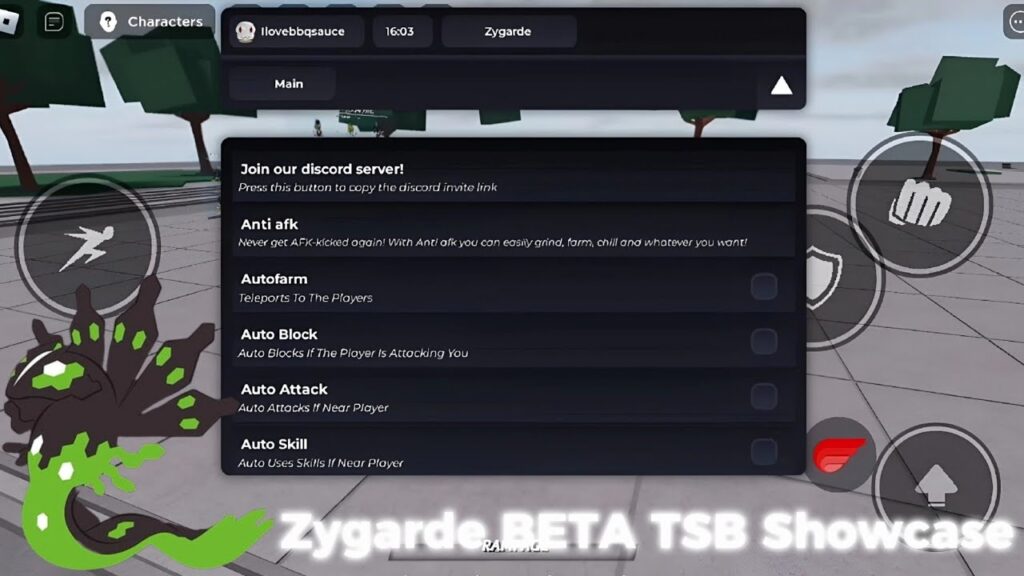Toggle the Auto Skill checkbox

763,452
